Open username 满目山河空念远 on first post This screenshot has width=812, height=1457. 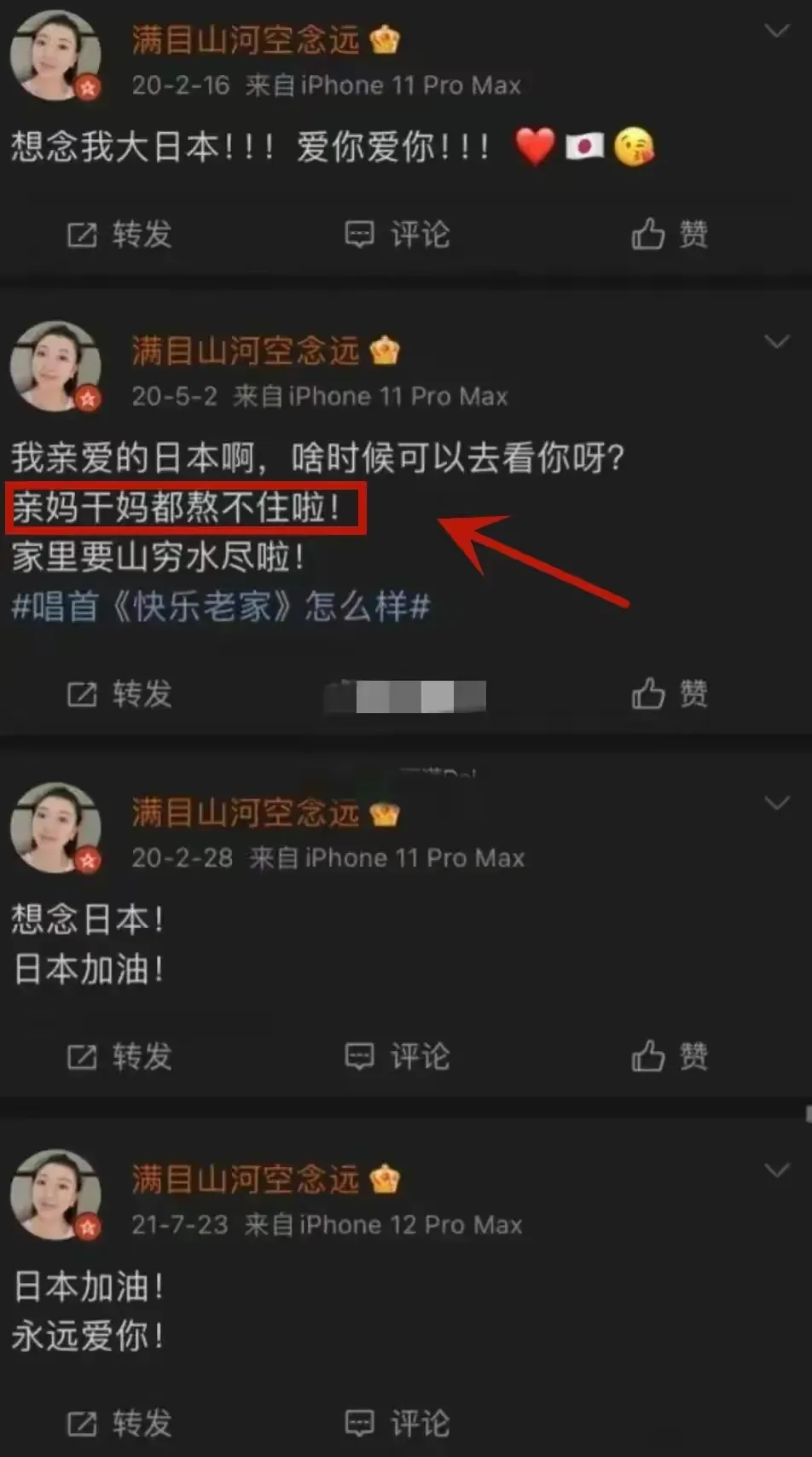246,40
